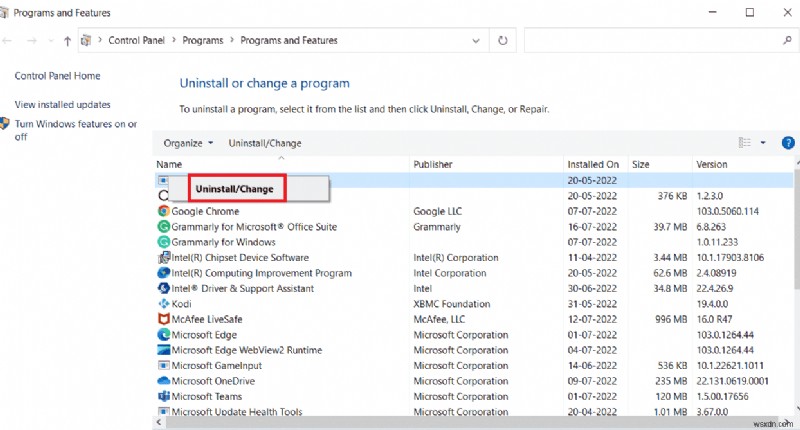Sort the list by Publisher column header
The image size is (800, 430).
433,164
